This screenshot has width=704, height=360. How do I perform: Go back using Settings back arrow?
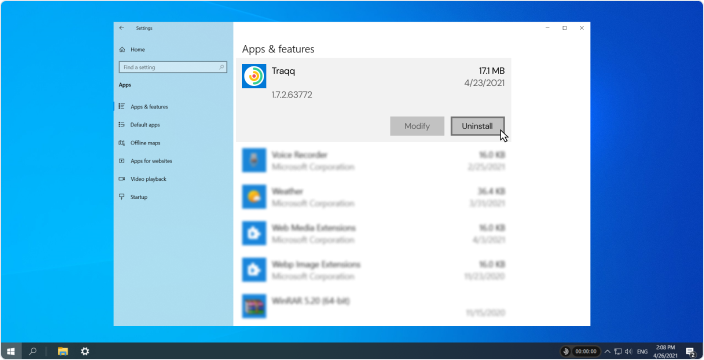click(x=122, y=28)
